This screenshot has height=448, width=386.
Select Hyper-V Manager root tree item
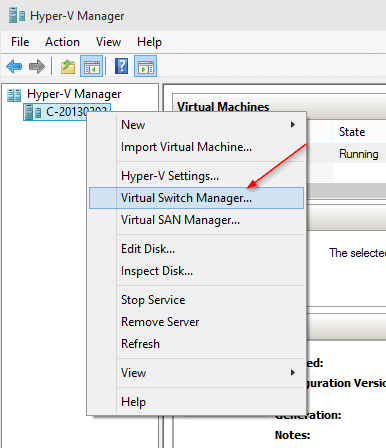(x=74, y=94)
